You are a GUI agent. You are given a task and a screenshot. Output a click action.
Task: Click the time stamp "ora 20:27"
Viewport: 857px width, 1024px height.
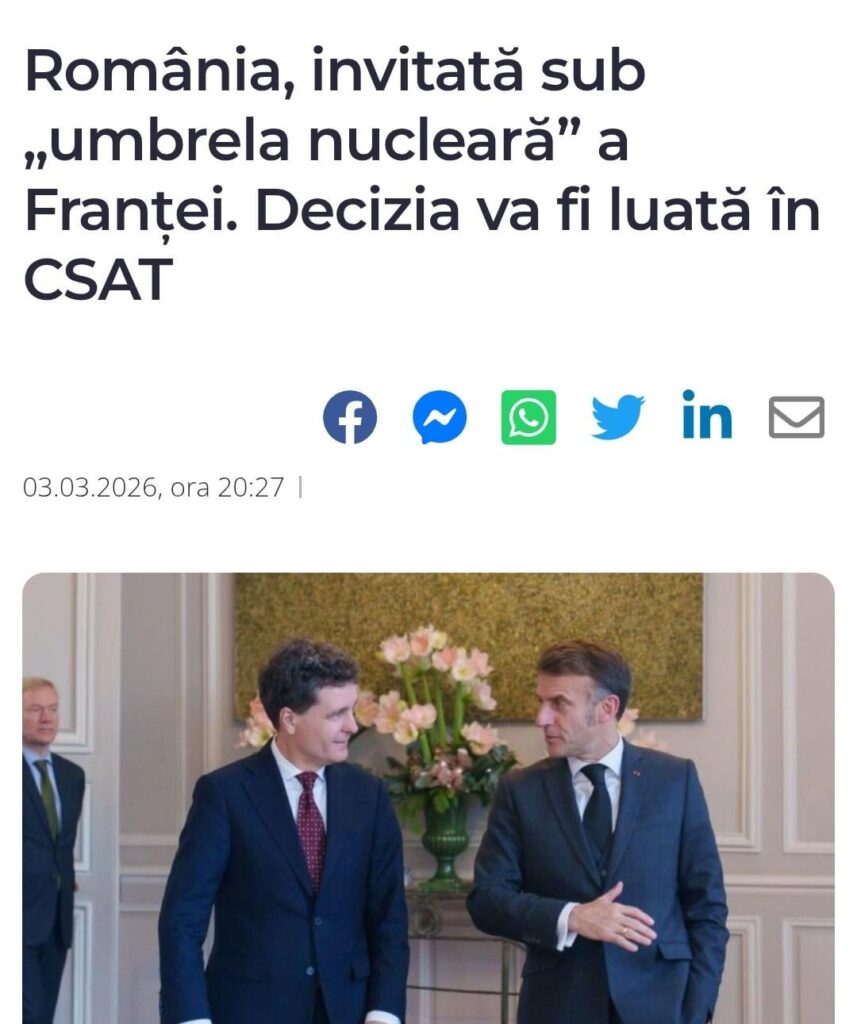tap(227, 487)
